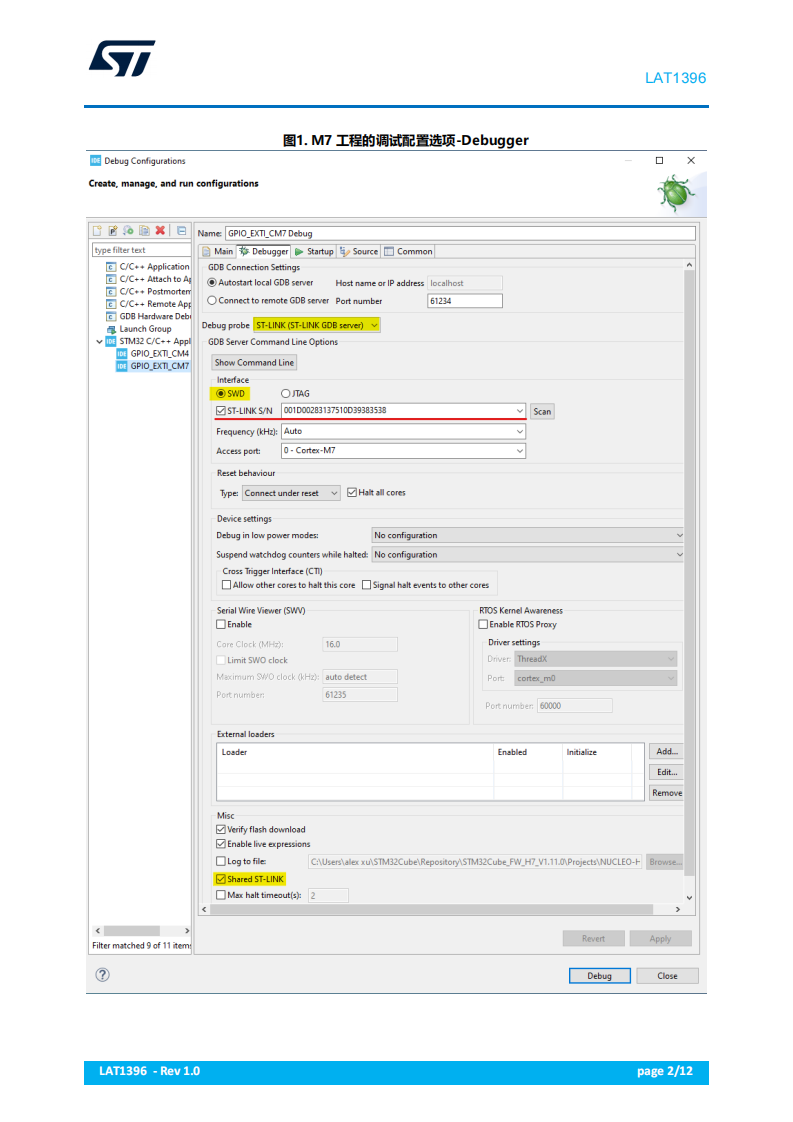Expand the reset Type dropdown
This screenshot has width=793, height=1122.
[291, 493]
